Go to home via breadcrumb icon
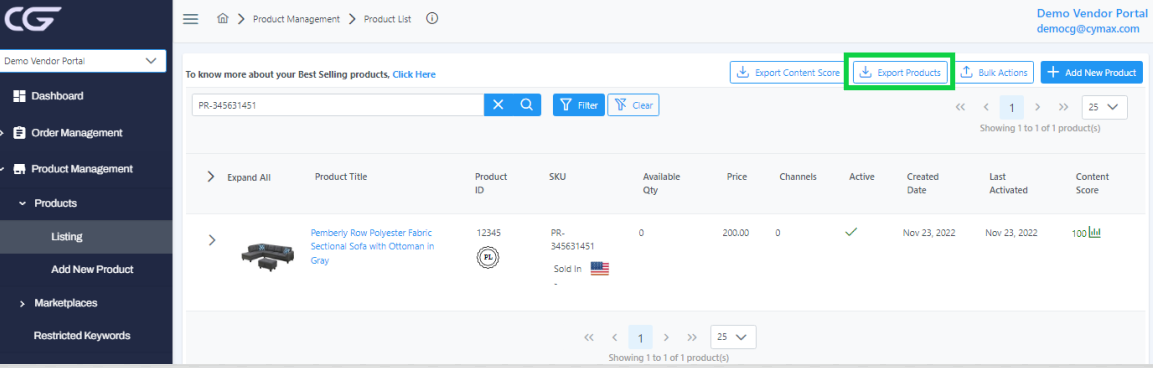This screenshot has width=1153, height=368. [x=223, y=19]
